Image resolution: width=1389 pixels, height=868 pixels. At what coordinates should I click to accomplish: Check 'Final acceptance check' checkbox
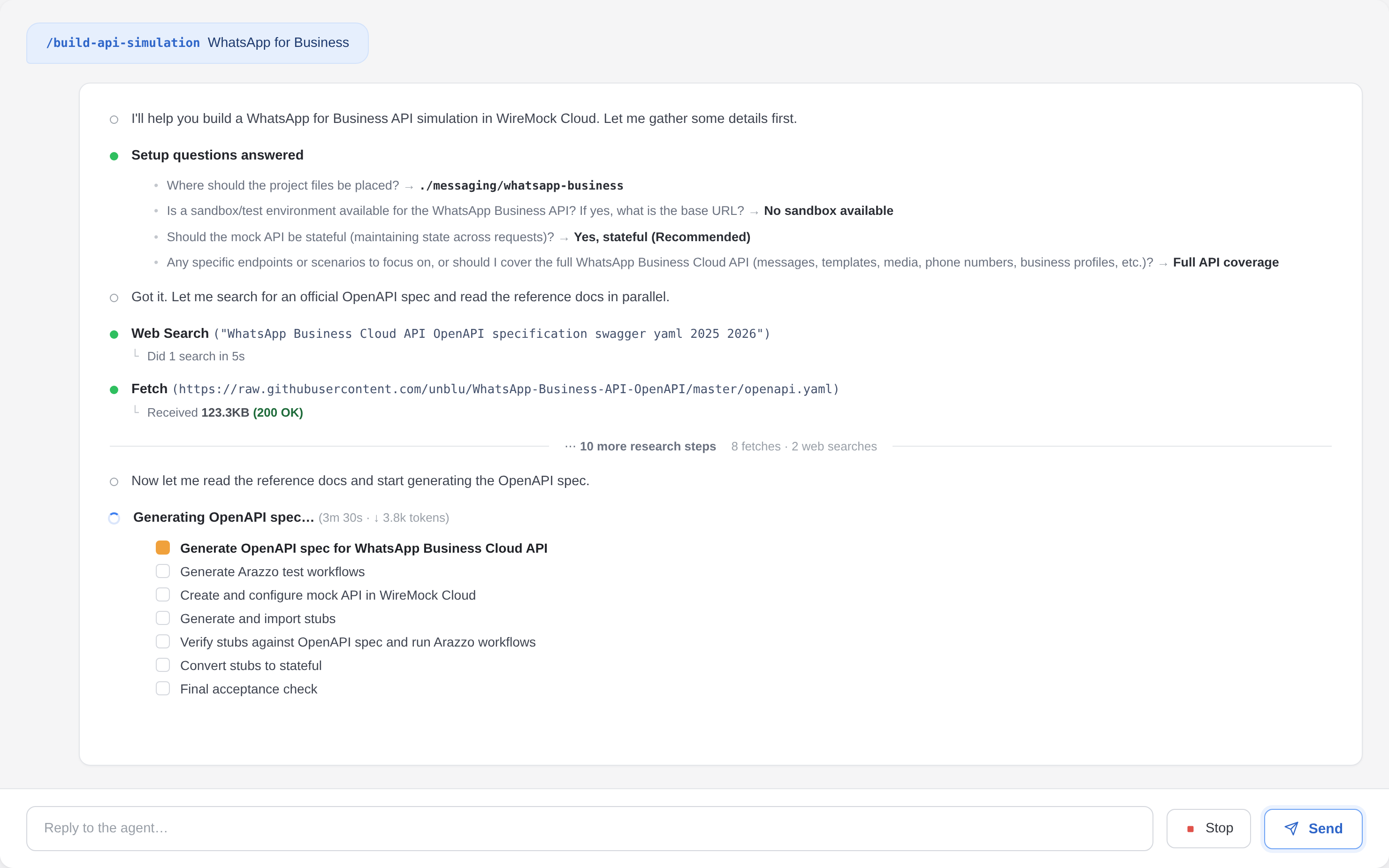pyautogui.click(x=163, y=689)
